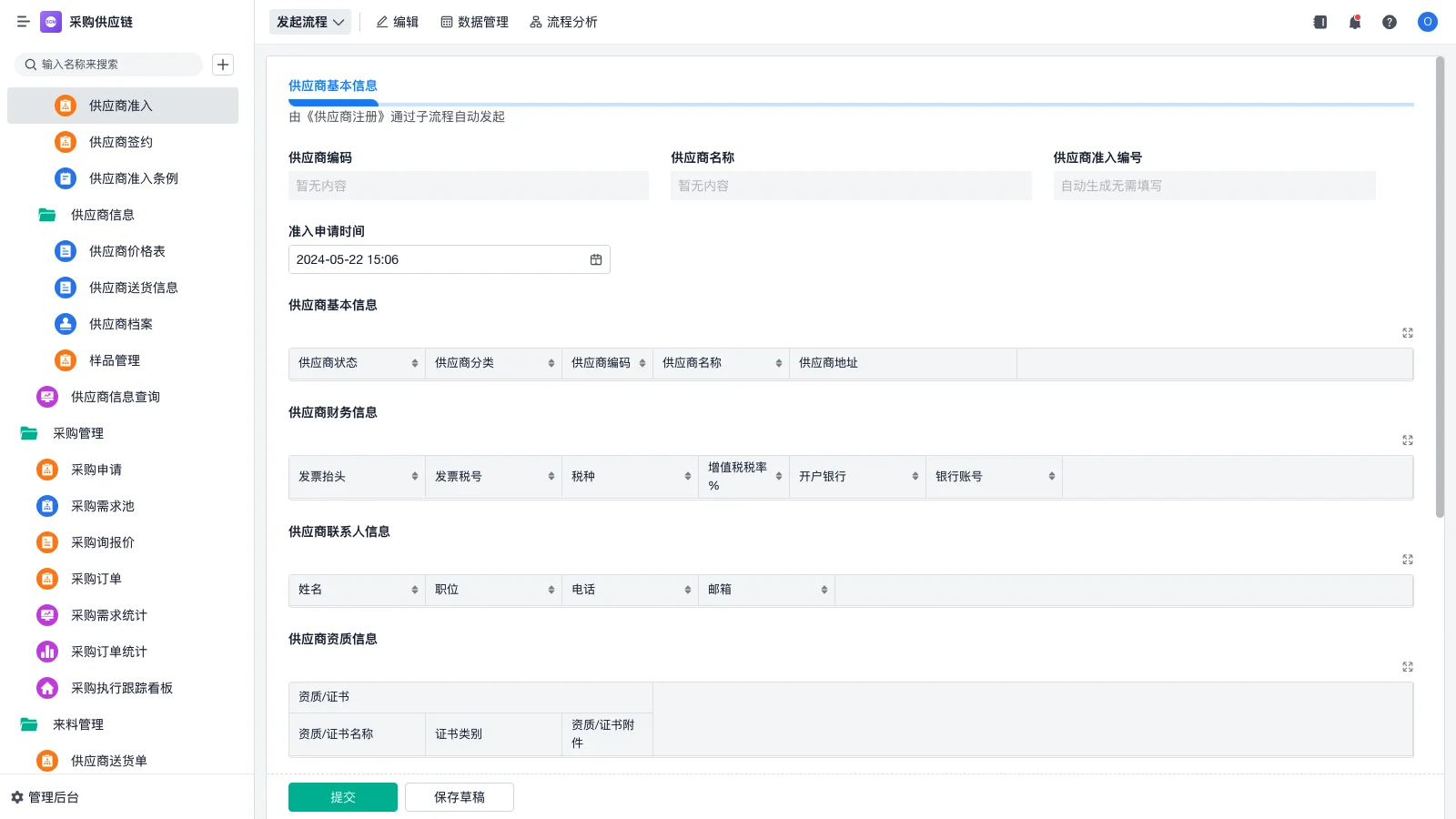Open 供应商准入 in the sidebar
Image resolution: width=1456 pixels, height=819 pixels.
coord(123,106)
